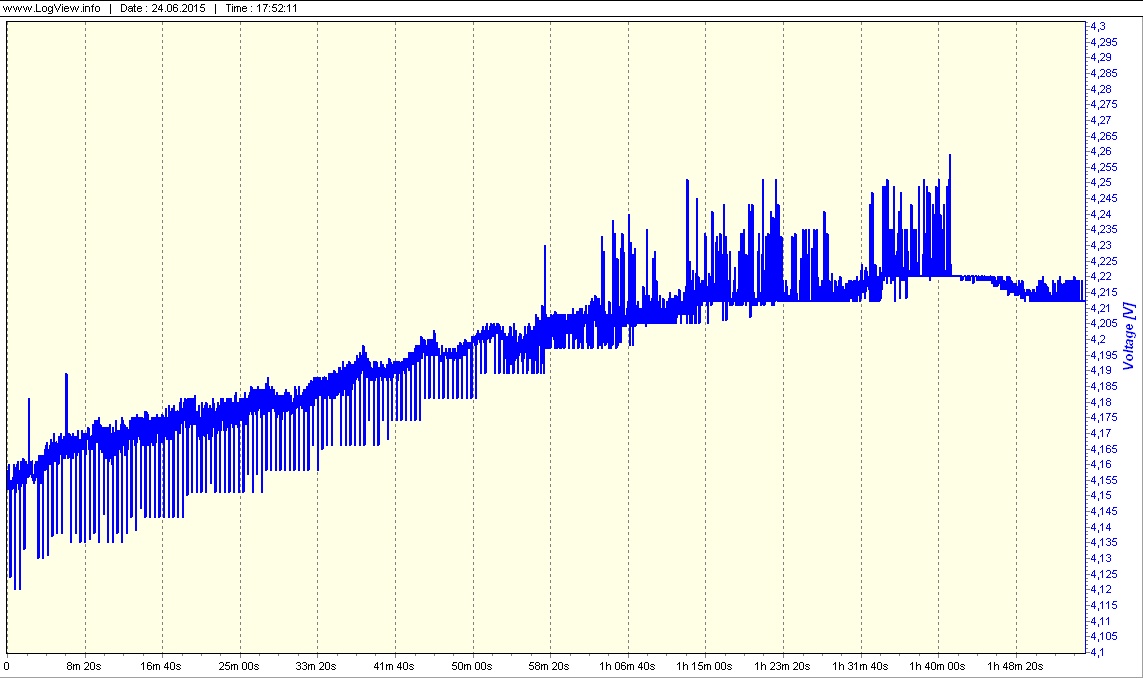Click the 25m 00s time axis label

pyautogui.click(x=240, y=665)
